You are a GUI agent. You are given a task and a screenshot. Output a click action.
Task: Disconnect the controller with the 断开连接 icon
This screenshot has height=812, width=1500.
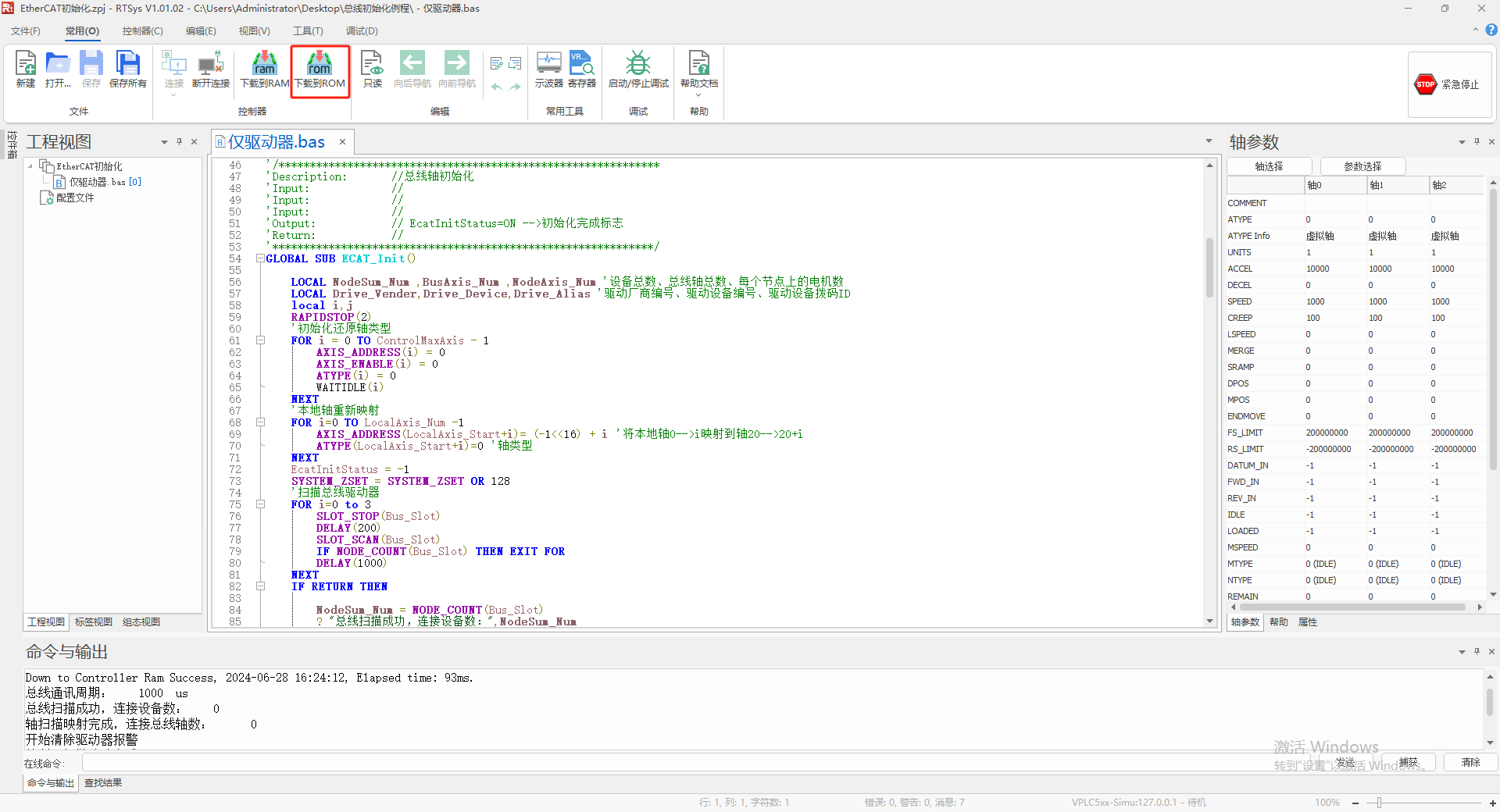coord(211,69)
